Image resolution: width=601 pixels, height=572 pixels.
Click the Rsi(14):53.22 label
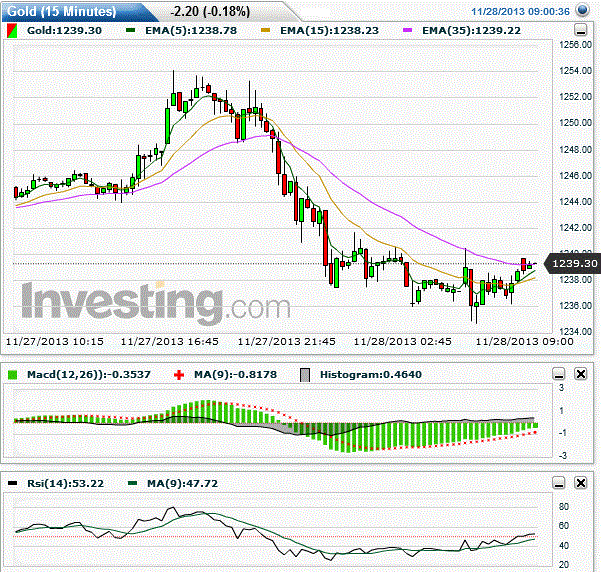click(66, 483)
